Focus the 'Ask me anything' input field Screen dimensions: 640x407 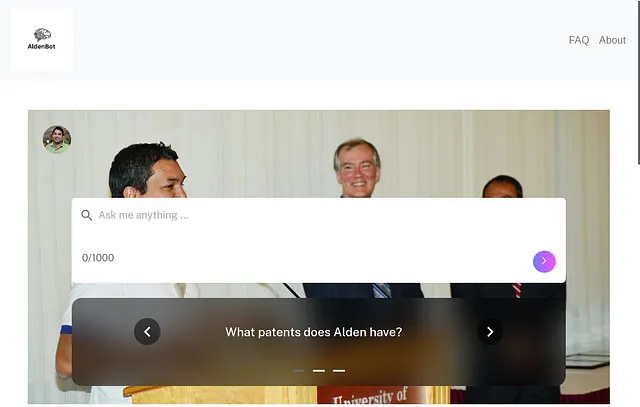(x=318, y=216)
